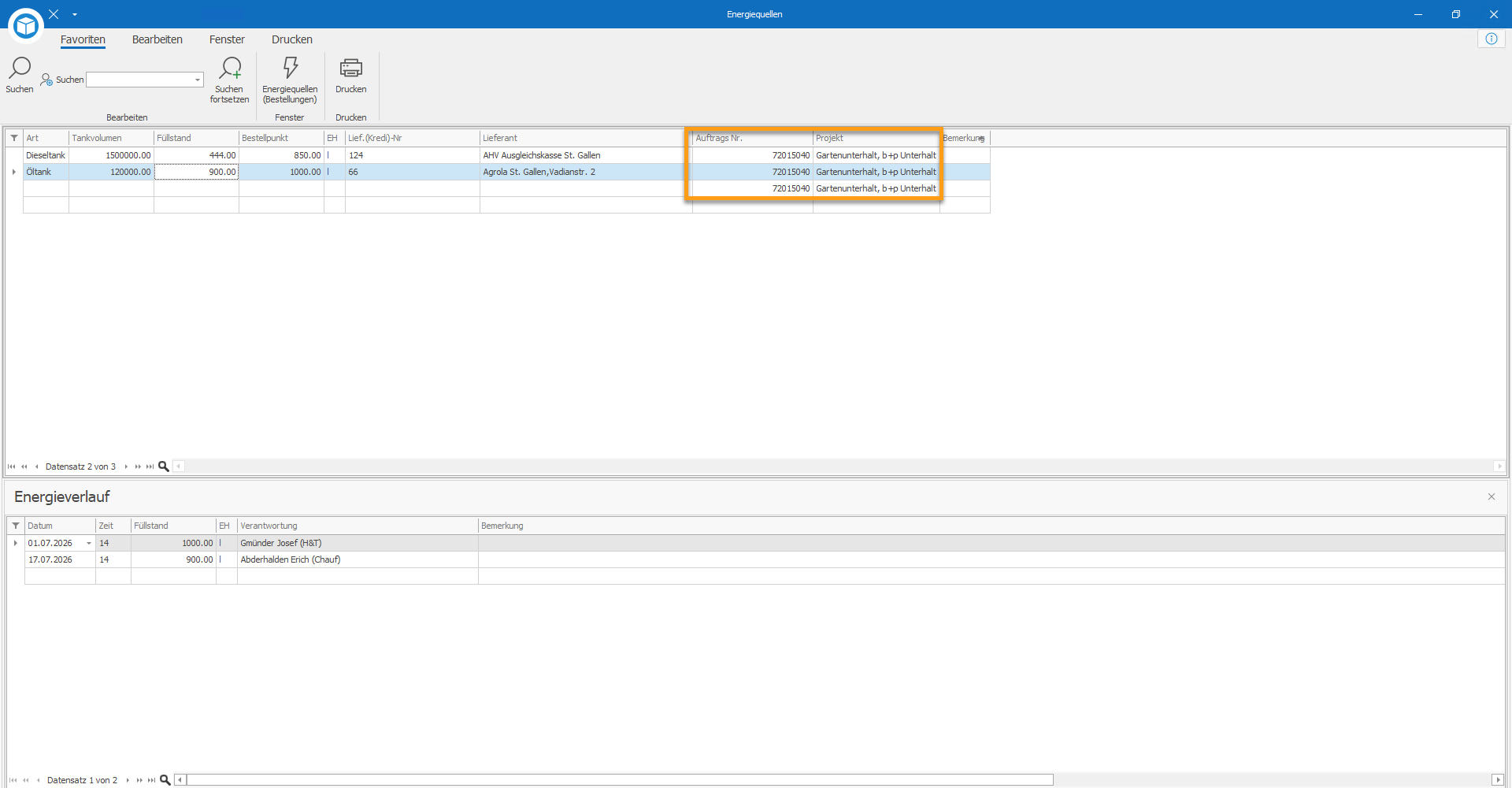Click row indicator arrow of 01.07.2026 row

pos(16,543)
